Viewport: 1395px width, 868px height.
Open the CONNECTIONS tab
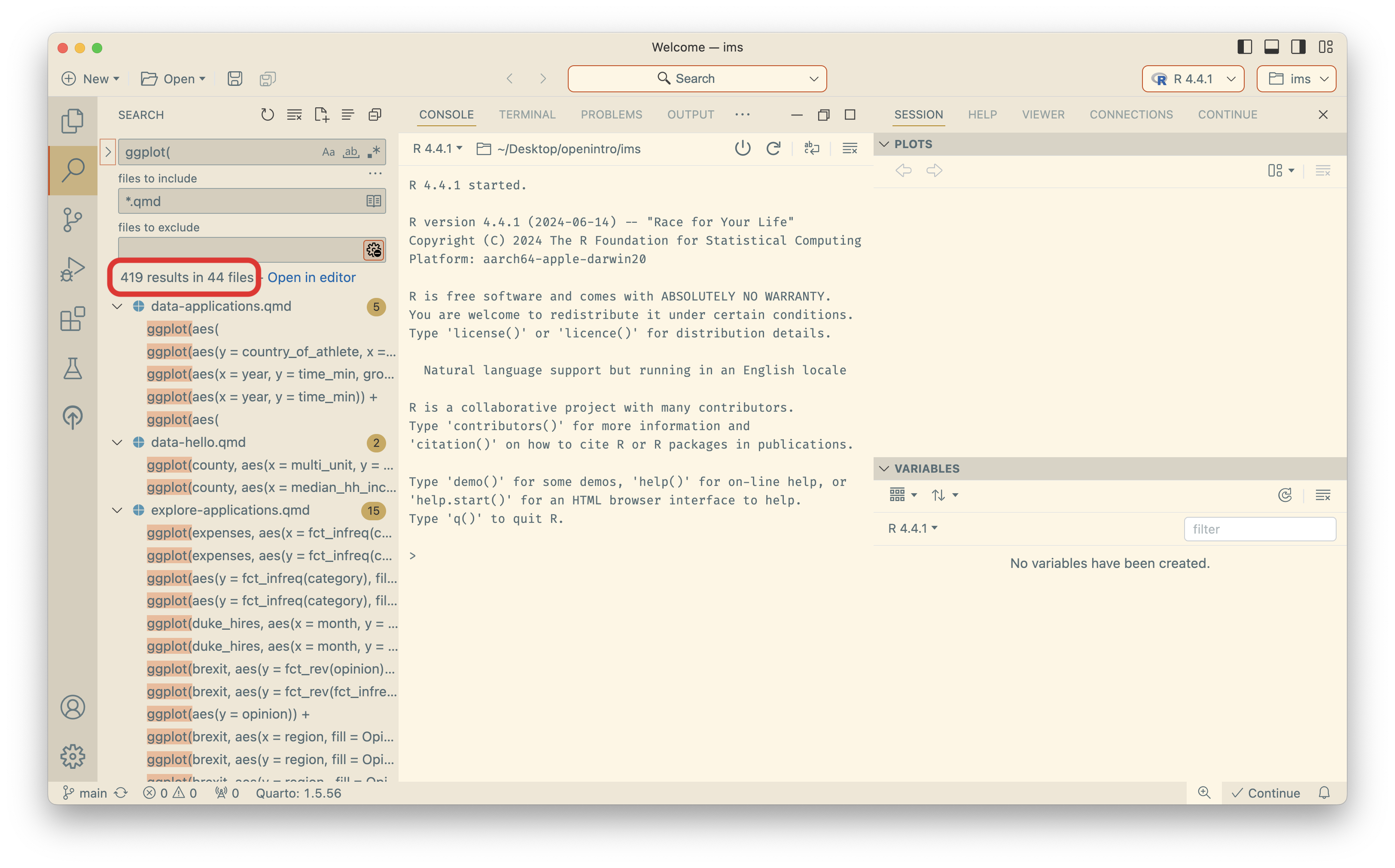[1131, 114]
